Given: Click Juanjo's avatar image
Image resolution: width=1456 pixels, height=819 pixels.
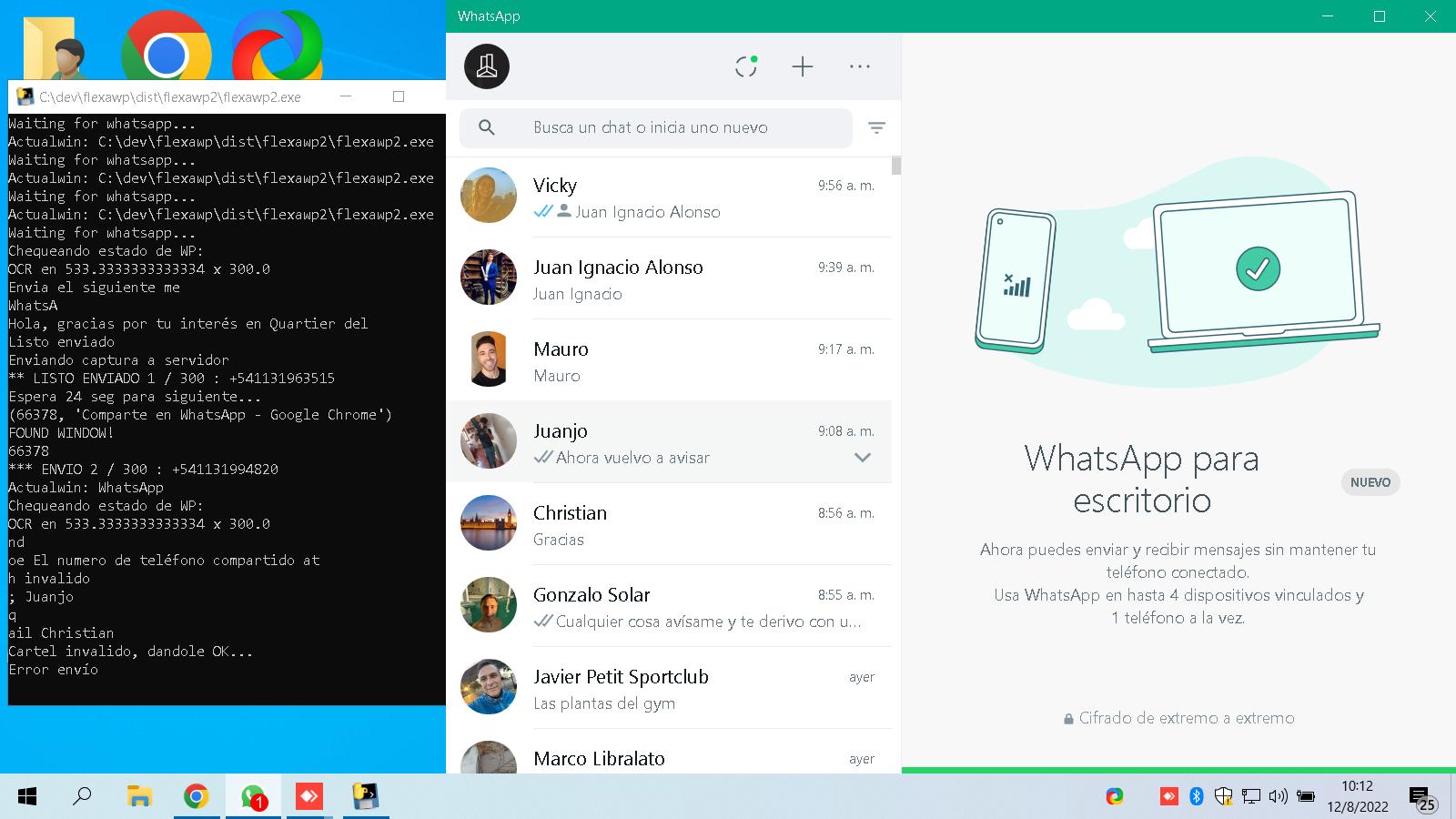Looking at the screenshot, I should [x=489, y=440].
